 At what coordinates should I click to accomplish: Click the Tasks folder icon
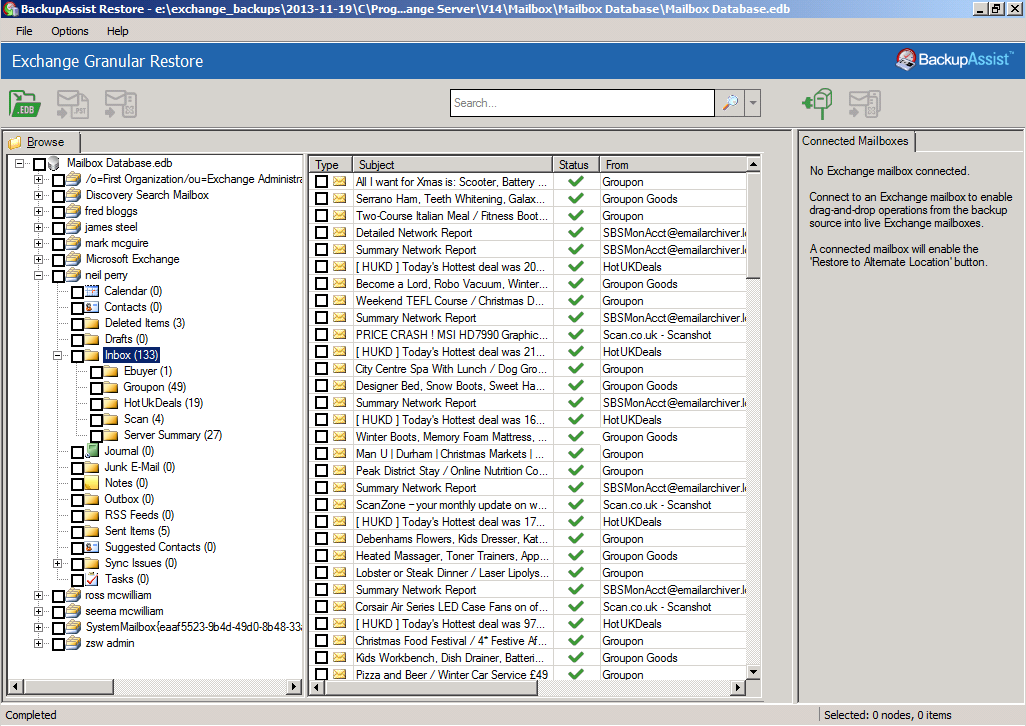92,579
